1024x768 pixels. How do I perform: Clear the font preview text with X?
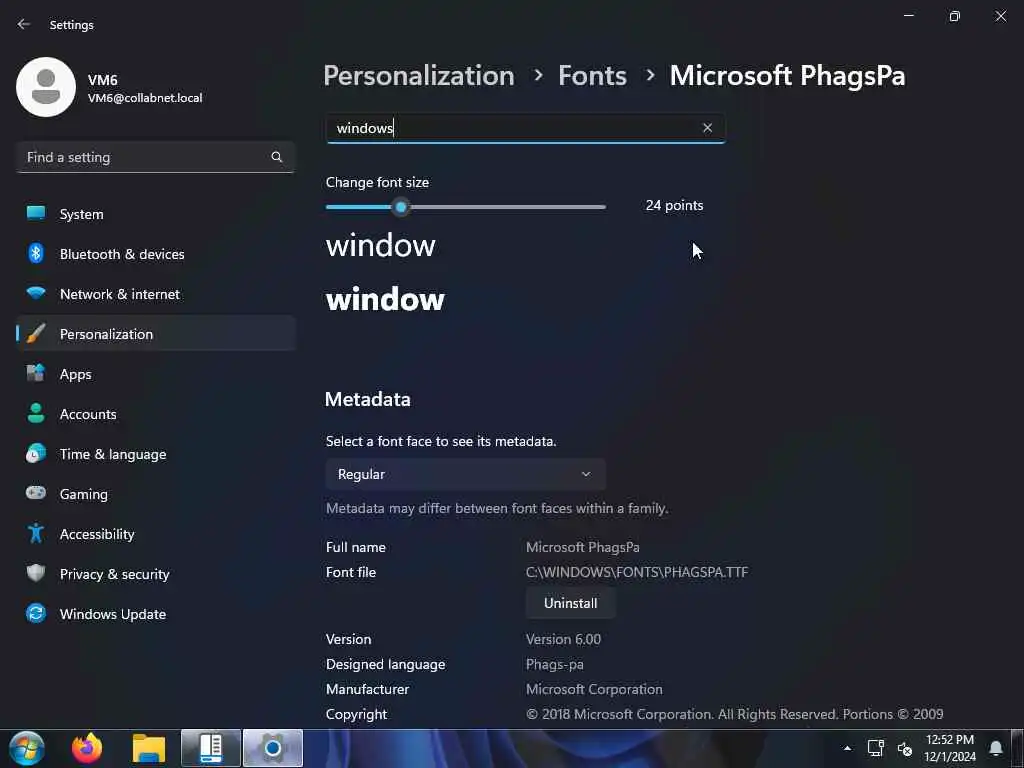(x=707, y=128)
